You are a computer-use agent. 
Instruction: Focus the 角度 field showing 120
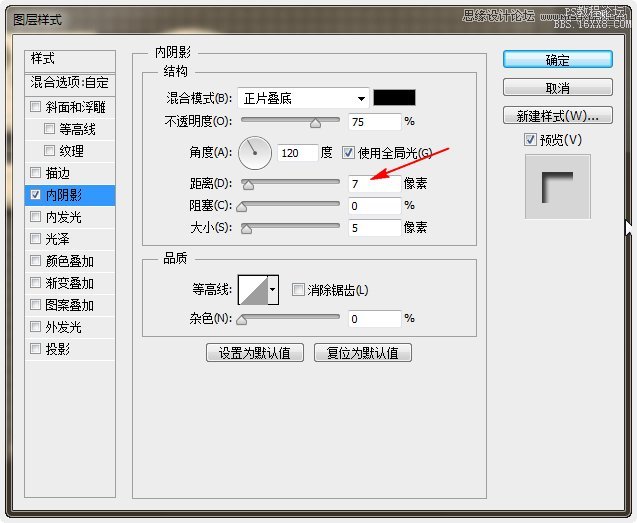click(x=297, y=153)
